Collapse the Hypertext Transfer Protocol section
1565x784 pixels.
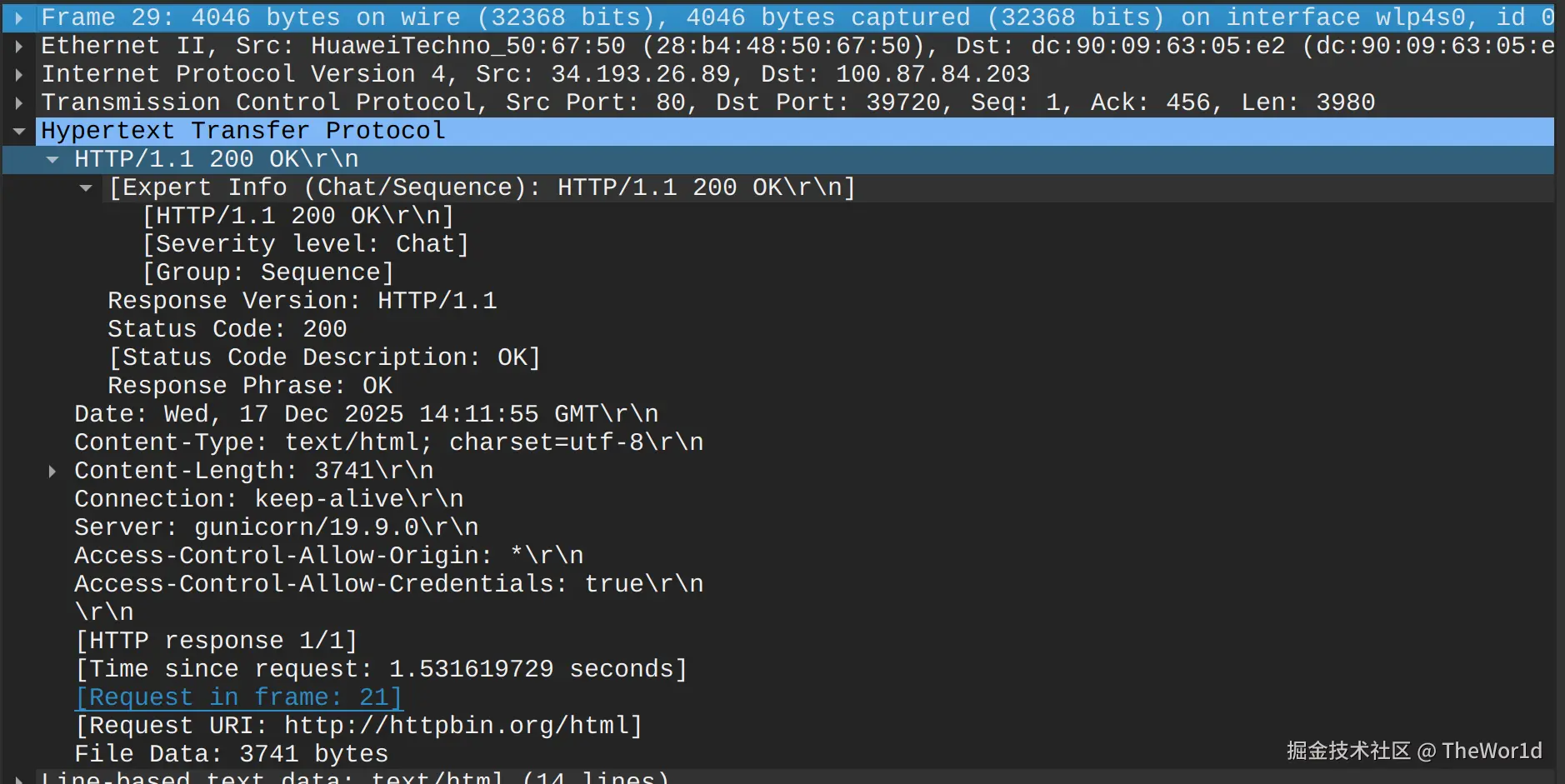tap(19, 131)
